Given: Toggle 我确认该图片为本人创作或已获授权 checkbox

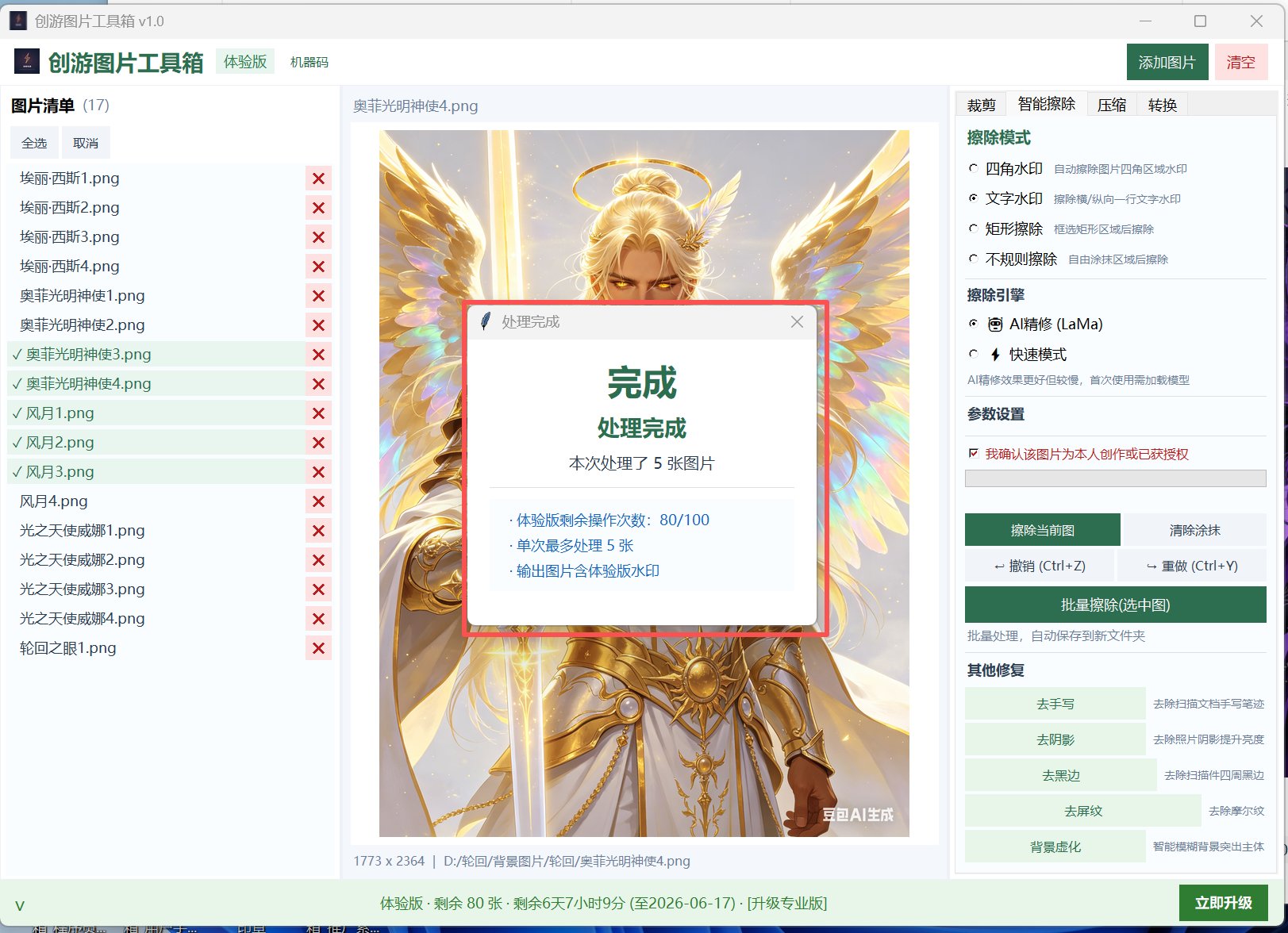Looking at the screenshot, I should (974, 454).
